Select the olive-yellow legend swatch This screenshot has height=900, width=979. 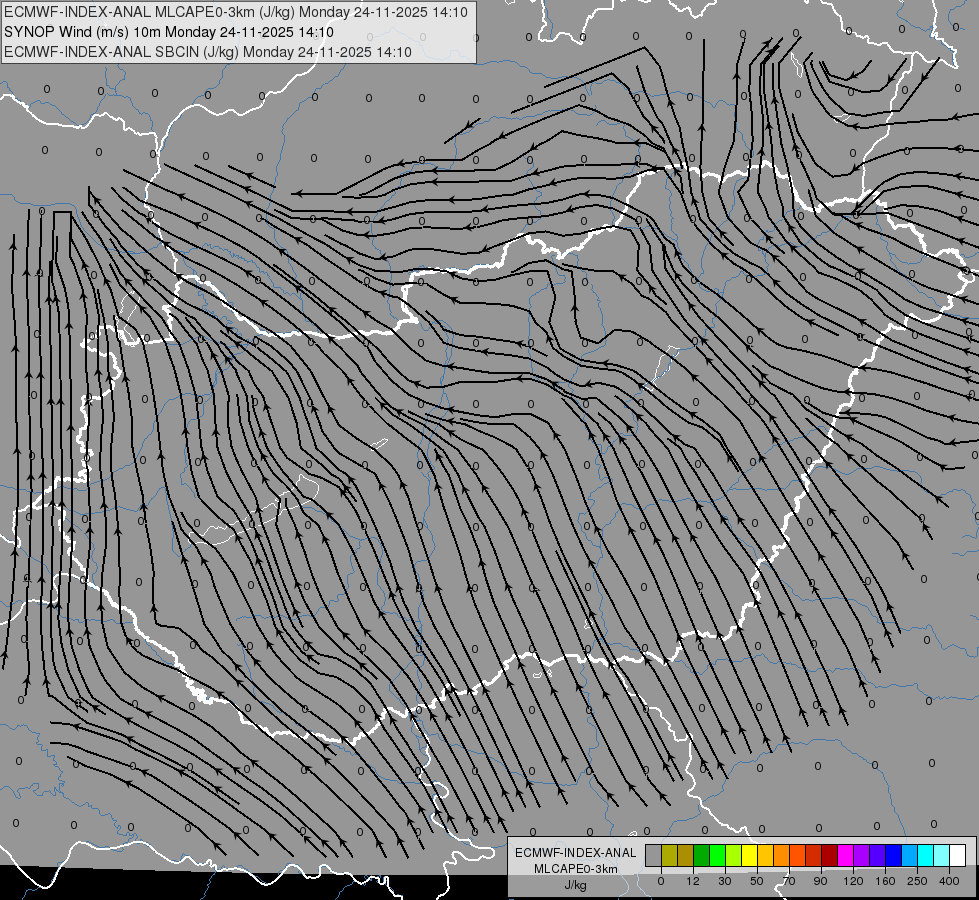(669, 855)
